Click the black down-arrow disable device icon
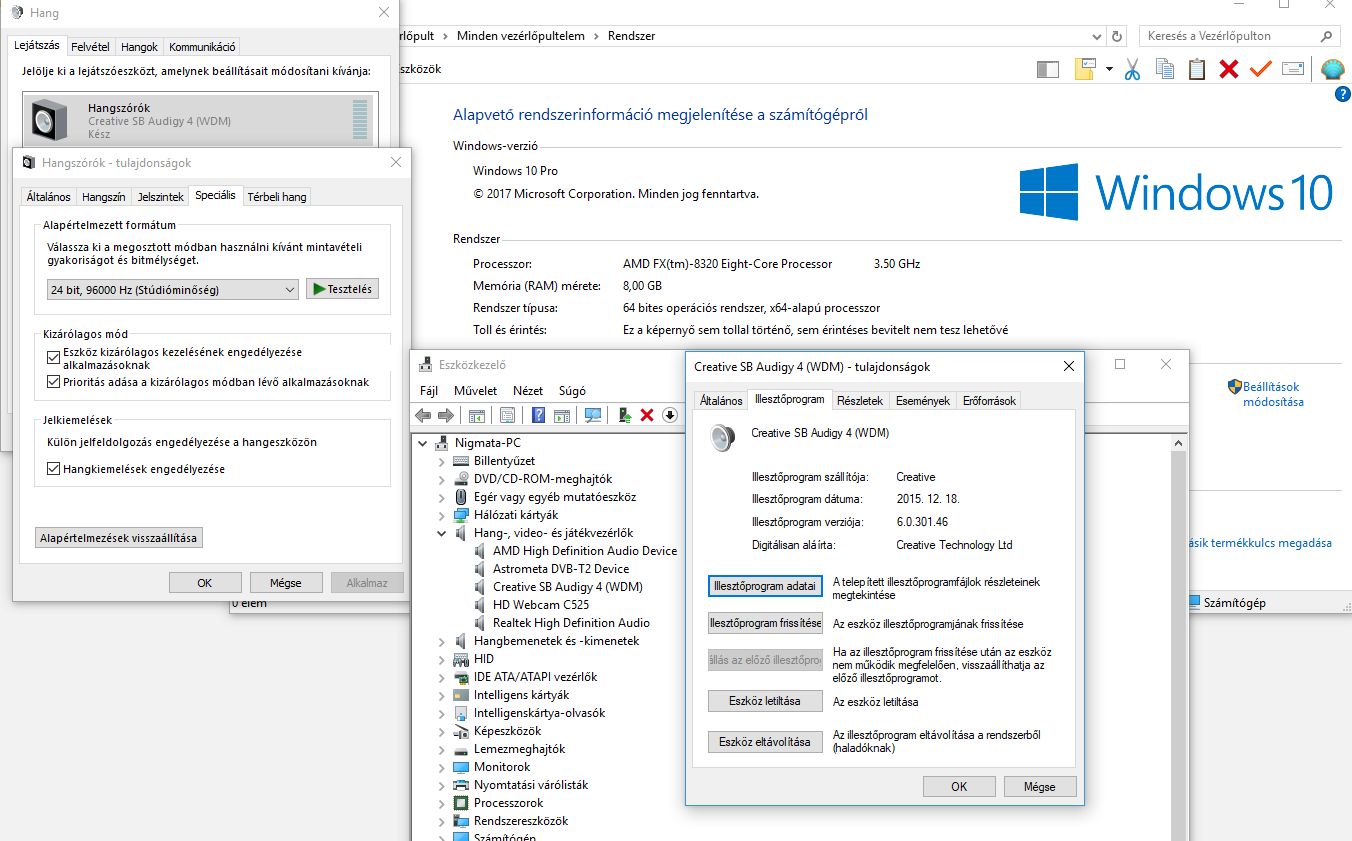Viewport: 1352px width, 841px height. [x=670, y=415]
